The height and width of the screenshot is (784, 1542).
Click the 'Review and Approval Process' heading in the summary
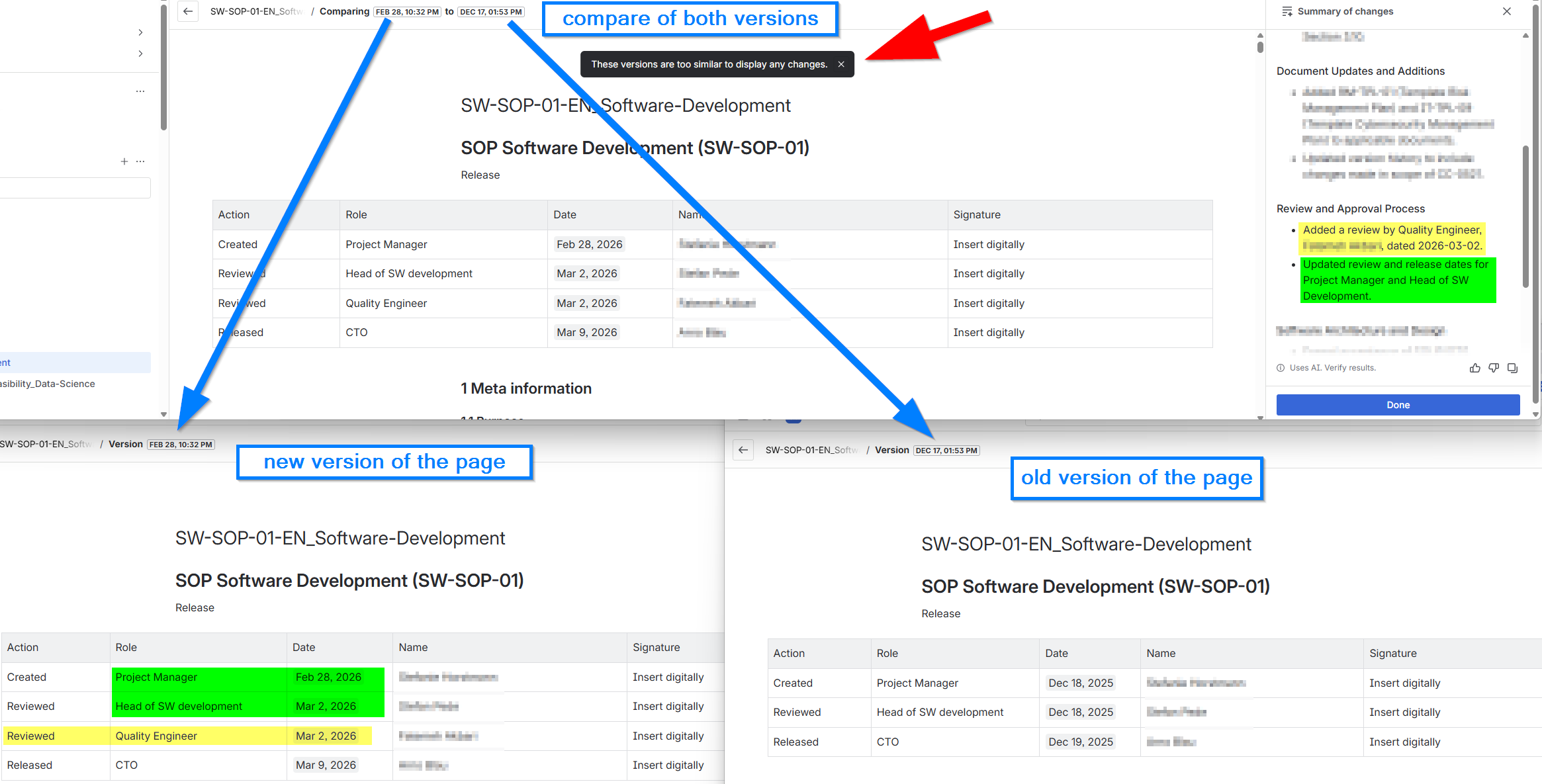(1350, 208)
